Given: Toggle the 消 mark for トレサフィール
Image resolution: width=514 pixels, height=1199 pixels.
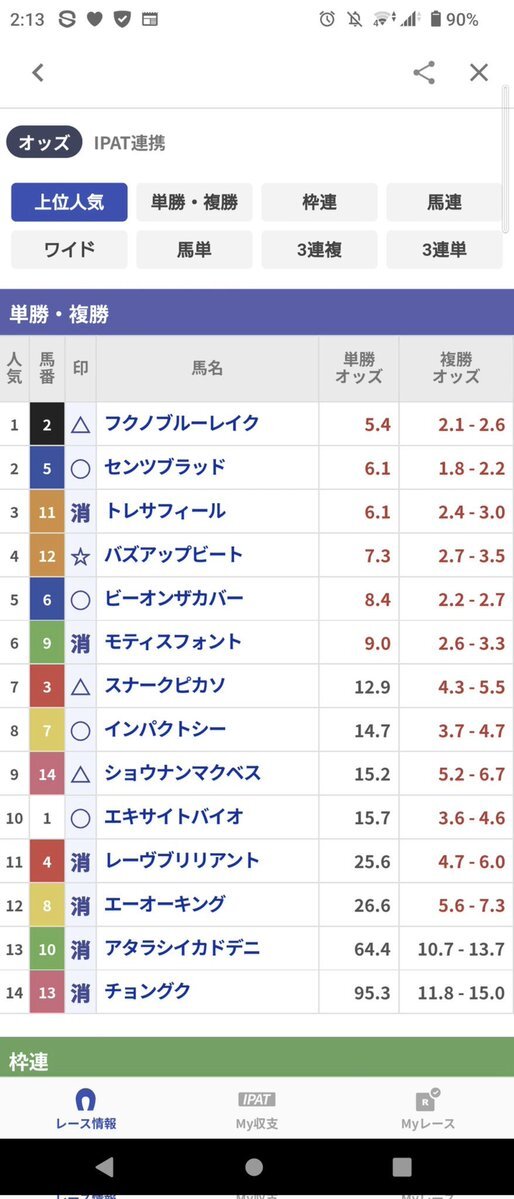Looking at the screenshot, I should (x=80, y=512).
